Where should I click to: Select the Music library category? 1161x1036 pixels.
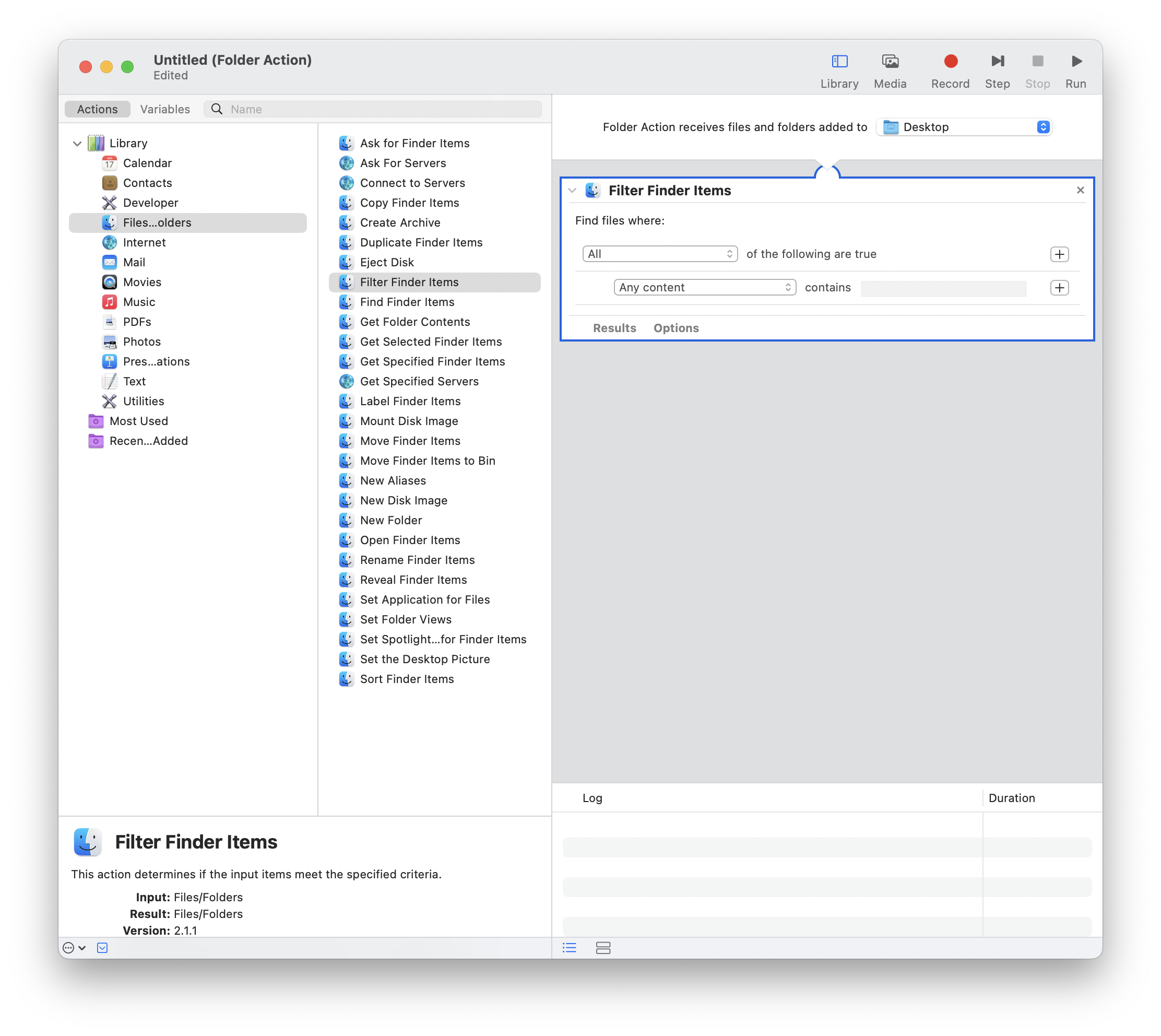click(x=139, y=302)
